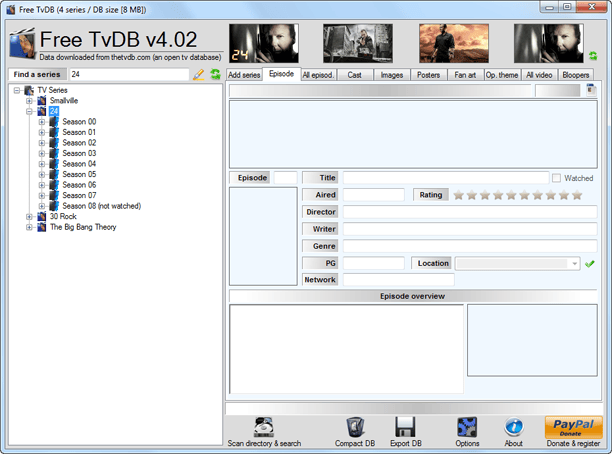612x454 pixels.
Task: Click the PayPal Donate button
Action: pos(573,427)
